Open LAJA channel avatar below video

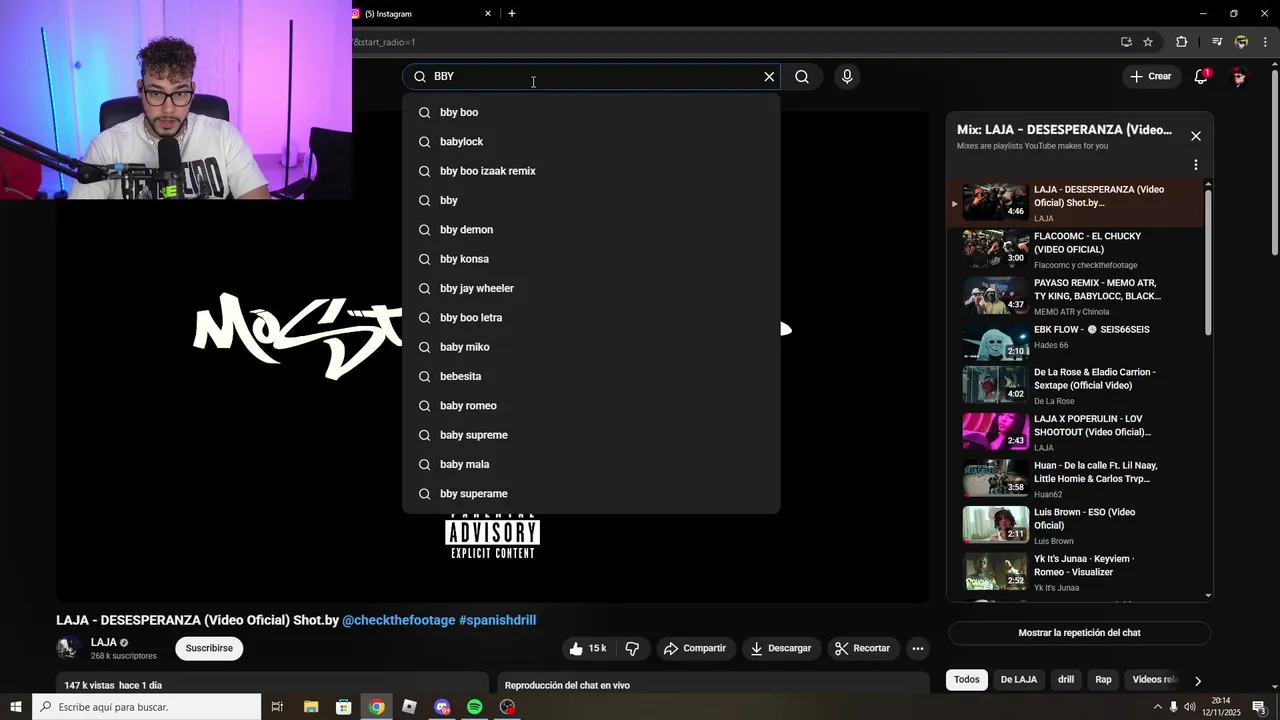click(68, 648)
